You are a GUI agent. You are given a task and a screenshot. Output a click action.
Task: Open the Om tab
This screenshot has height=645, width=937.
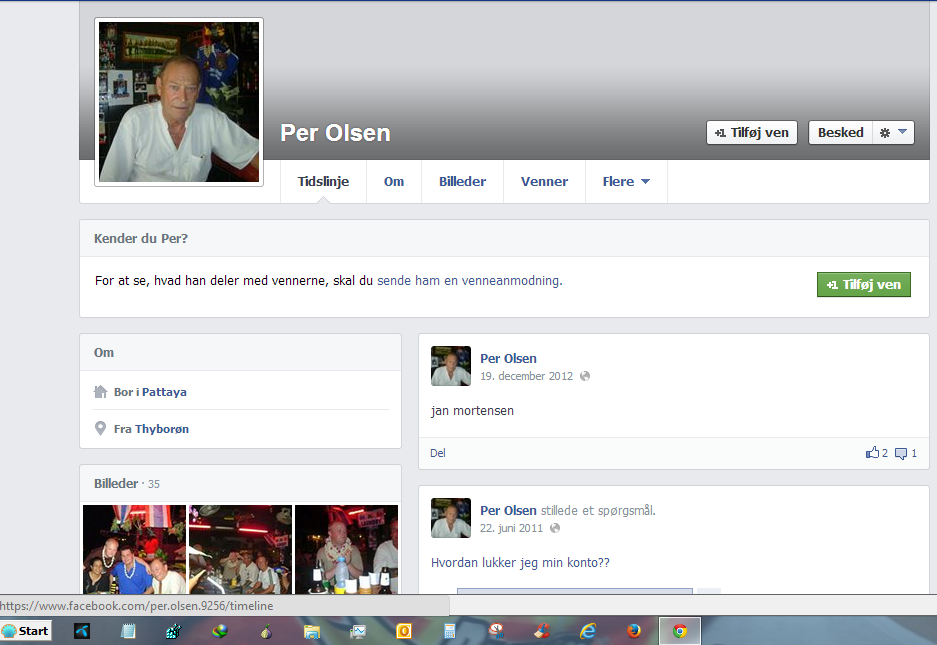[394, 182]
